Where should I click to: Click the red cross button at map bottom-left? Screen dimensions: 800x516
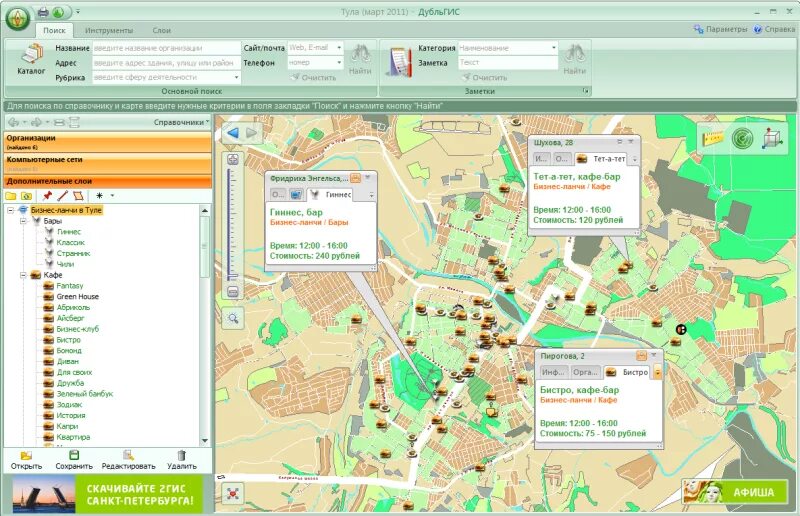click(233, 494)
